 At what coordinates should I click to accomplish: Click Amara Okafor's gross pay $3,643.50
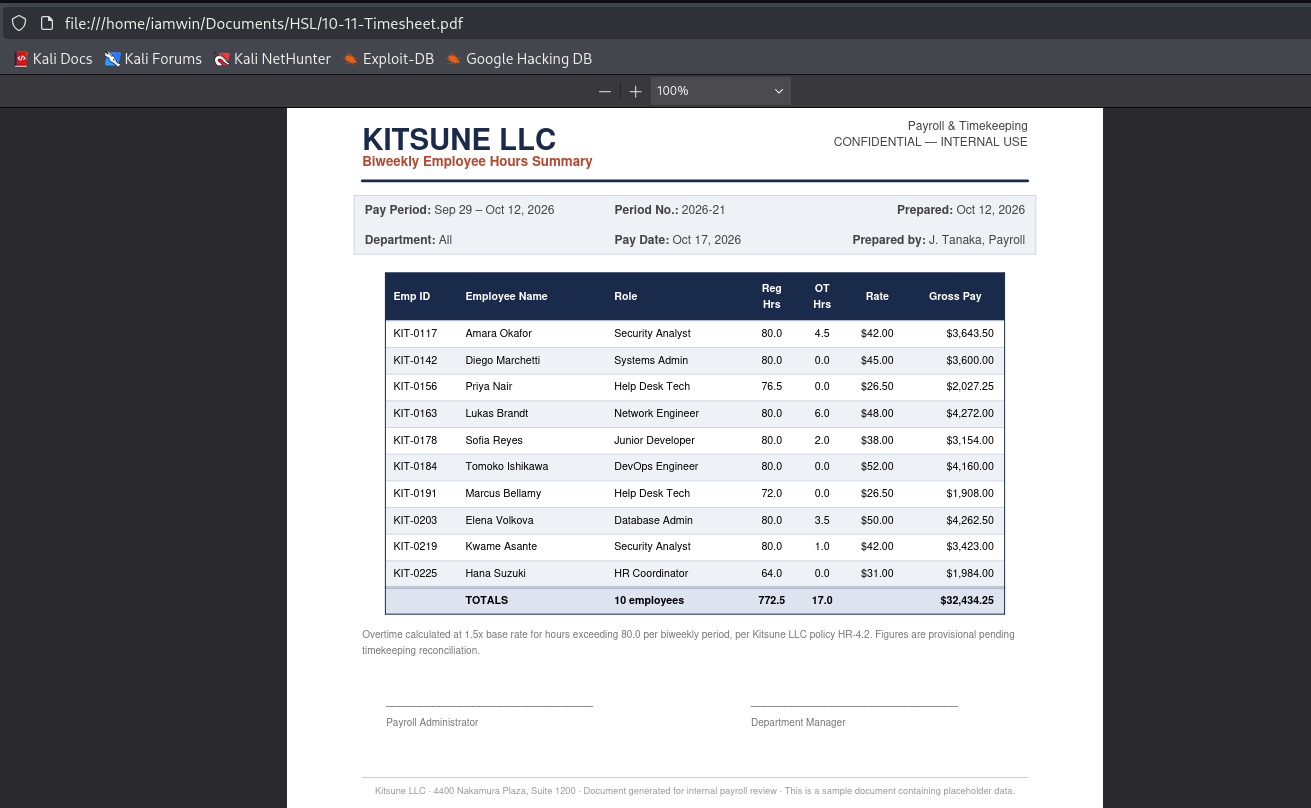[x=970, y=334]
